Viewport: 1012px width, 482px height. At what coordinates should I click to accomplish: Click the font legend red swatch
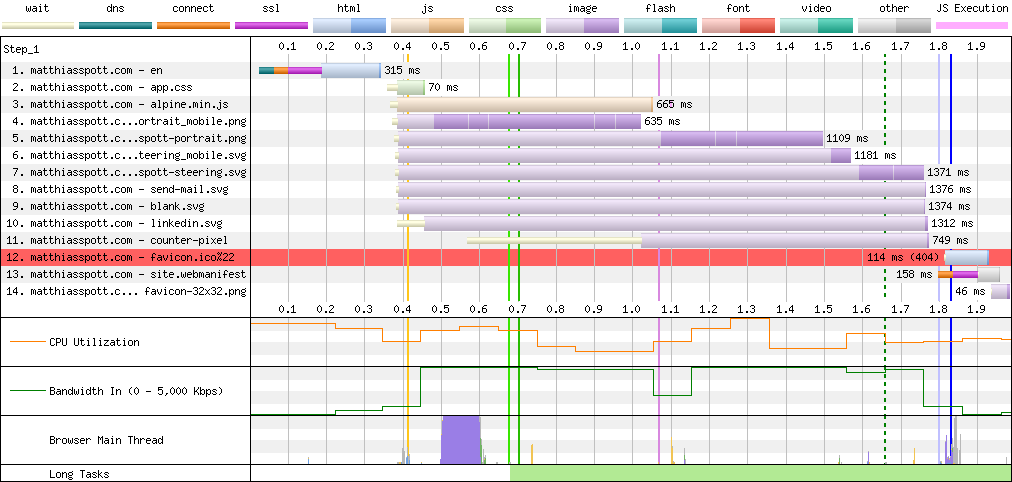[x=738, y=26]
